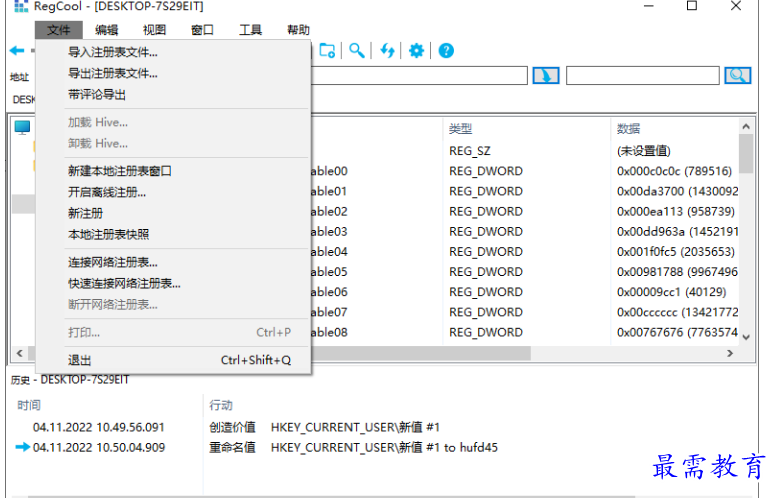Select the computer icon in the tree
The height and width of the screenshot is (498, 774).
click(22, 127)
